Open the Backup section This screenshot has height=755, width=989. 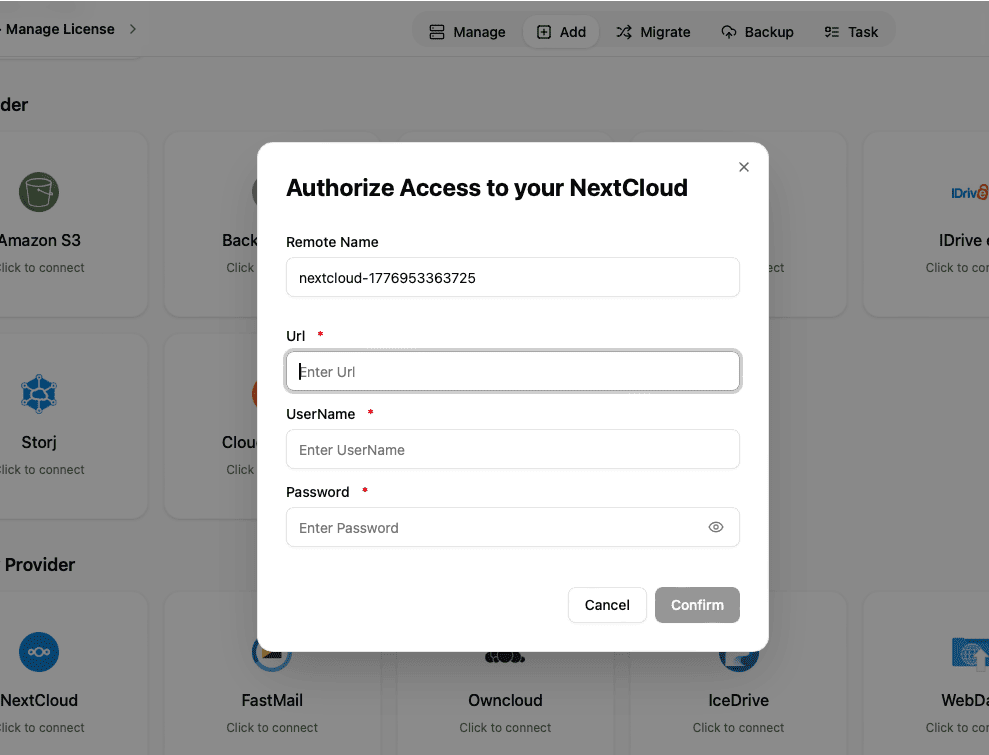tap(757, 31)
